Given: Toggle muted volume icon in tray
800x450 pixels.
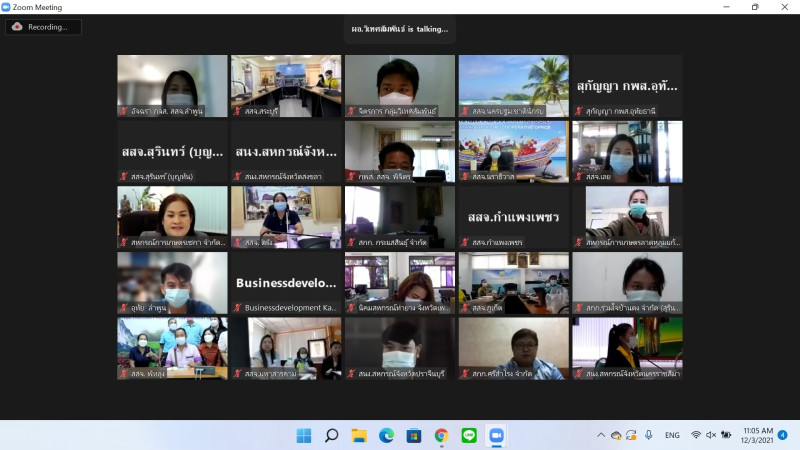Looking at the screenshot, I should pos(711,435).
